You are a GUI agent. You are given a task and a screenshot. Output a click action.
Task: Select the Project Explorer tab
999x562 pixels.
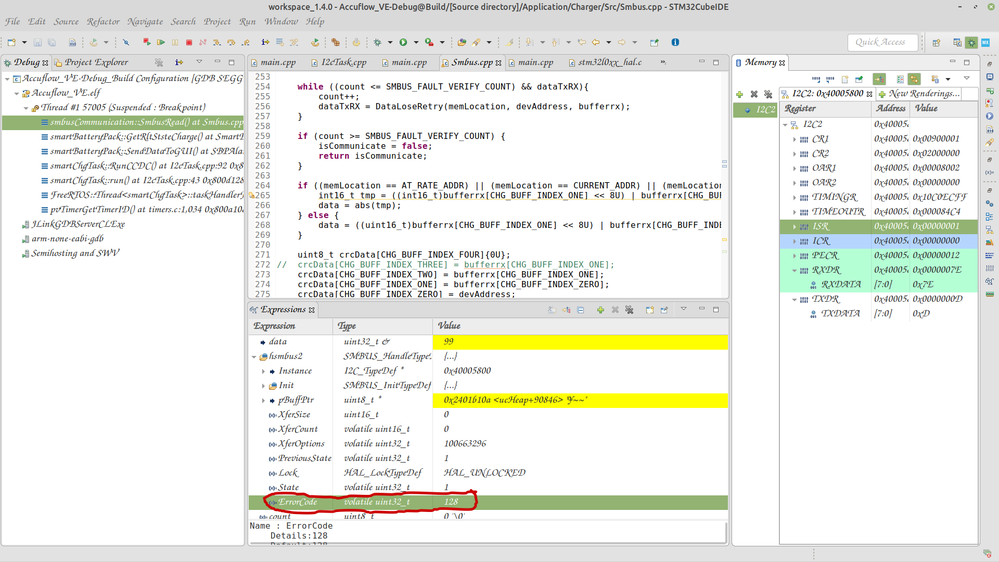pos(96,62)
